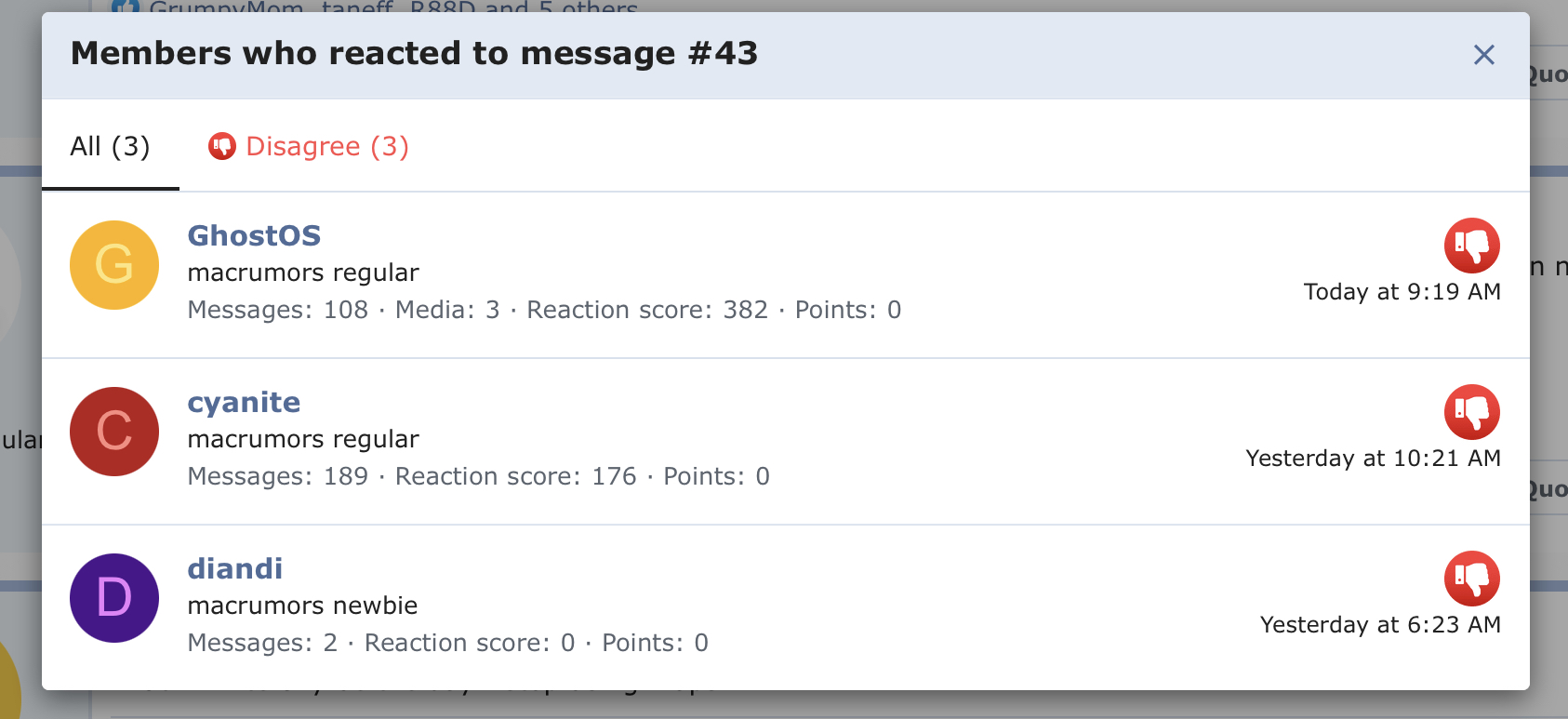
Task: Click the thumbs-down icon in Disagree tab
Action: tap(222, 147)
